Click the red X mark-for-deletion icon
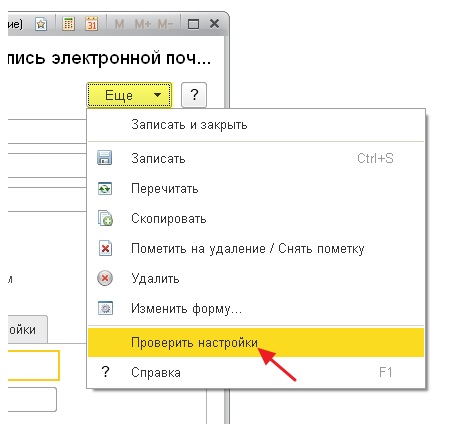 (105, 248)
